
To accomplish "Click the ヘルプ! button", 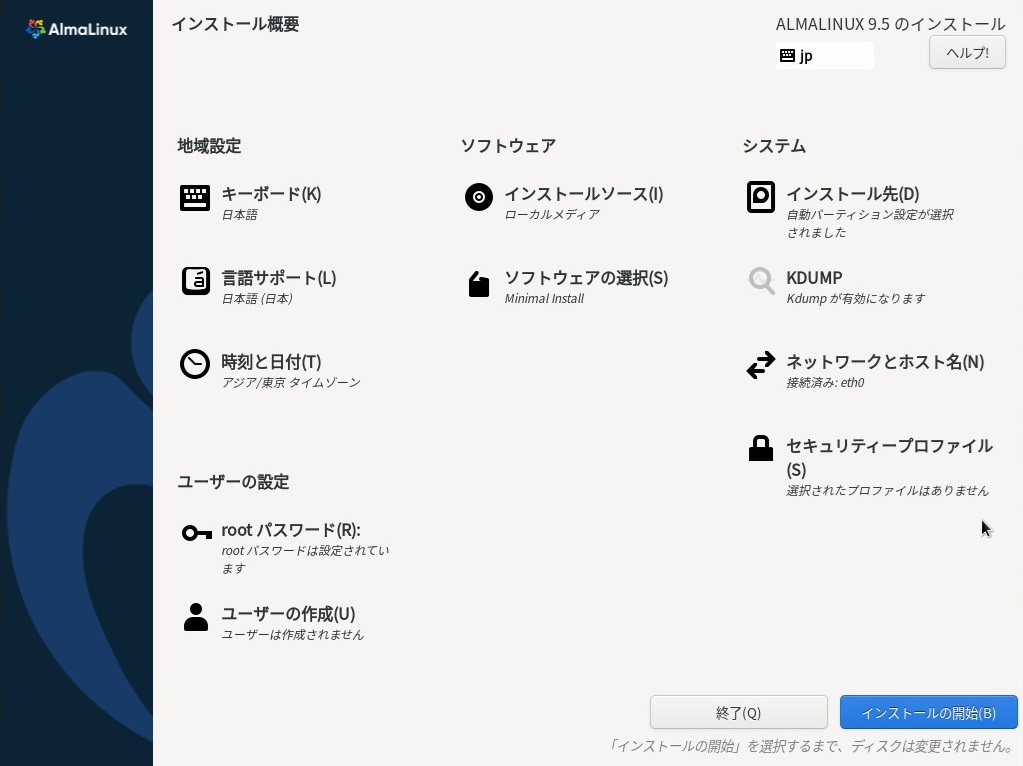I will click(x=967, y=52).
